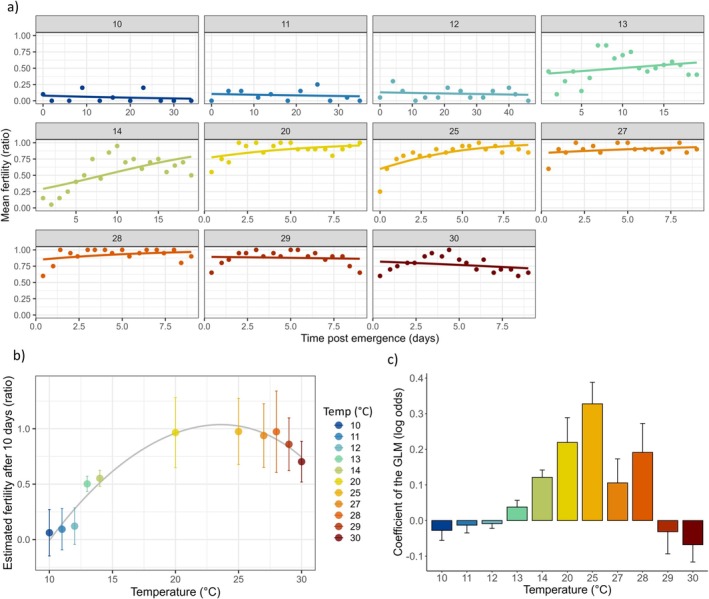Screen dimensions: 709x599
Task: Select the data point at 25 °C in panel b
Action: (x=238, y=432)
